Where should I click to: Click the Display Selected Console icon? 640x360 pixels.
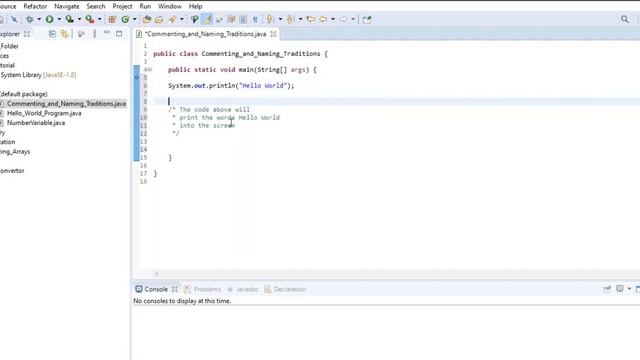coord(620,289)
